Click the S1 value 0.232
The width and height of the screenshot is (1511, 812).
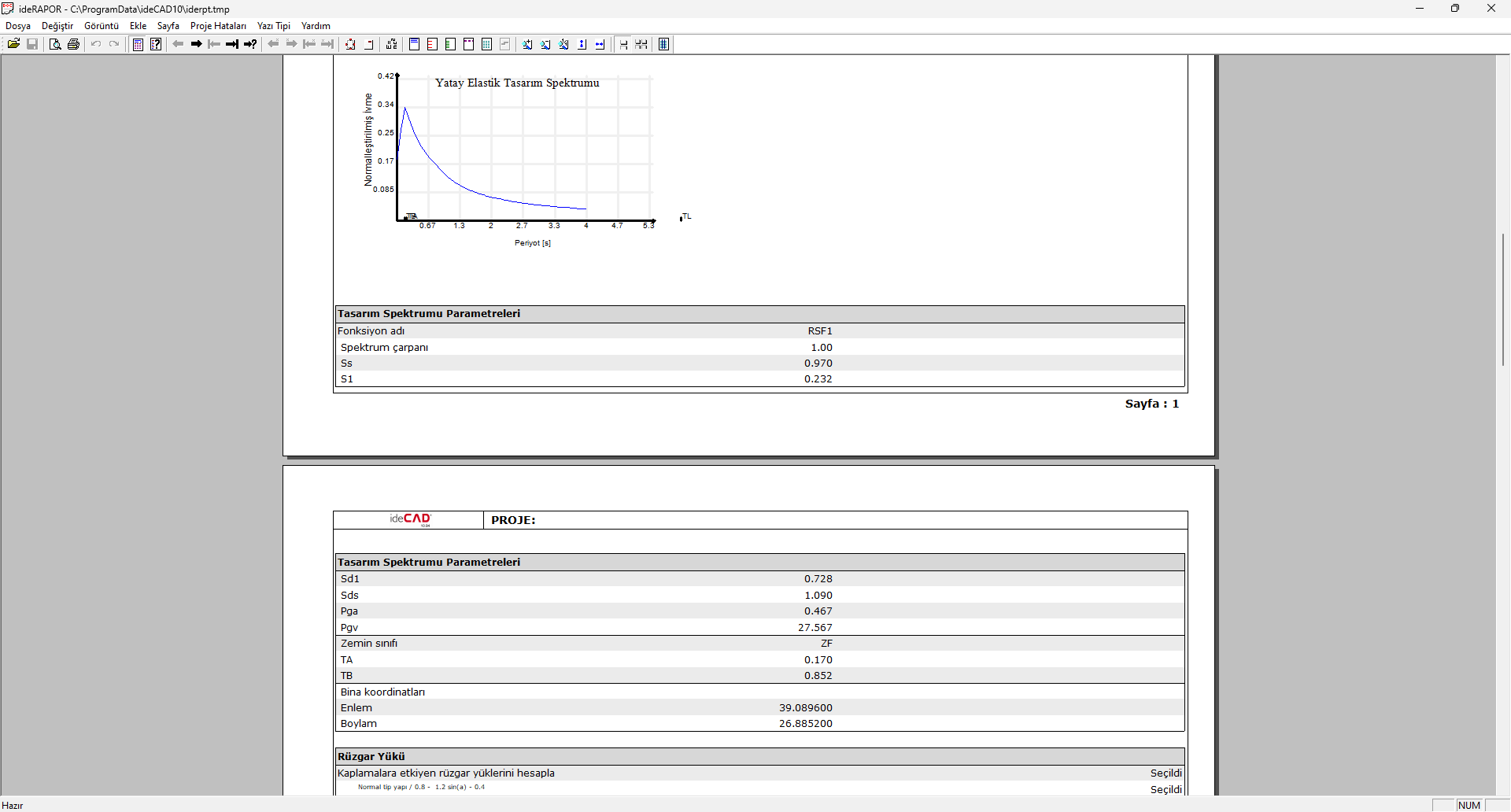818,378
